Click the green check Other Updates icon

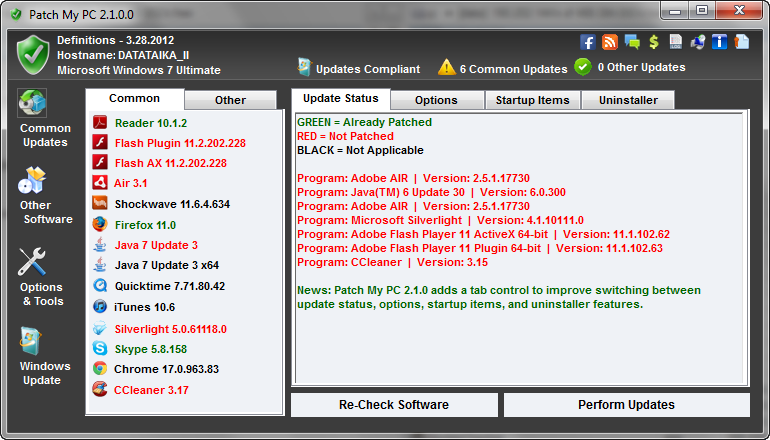(x=583, y=67)
